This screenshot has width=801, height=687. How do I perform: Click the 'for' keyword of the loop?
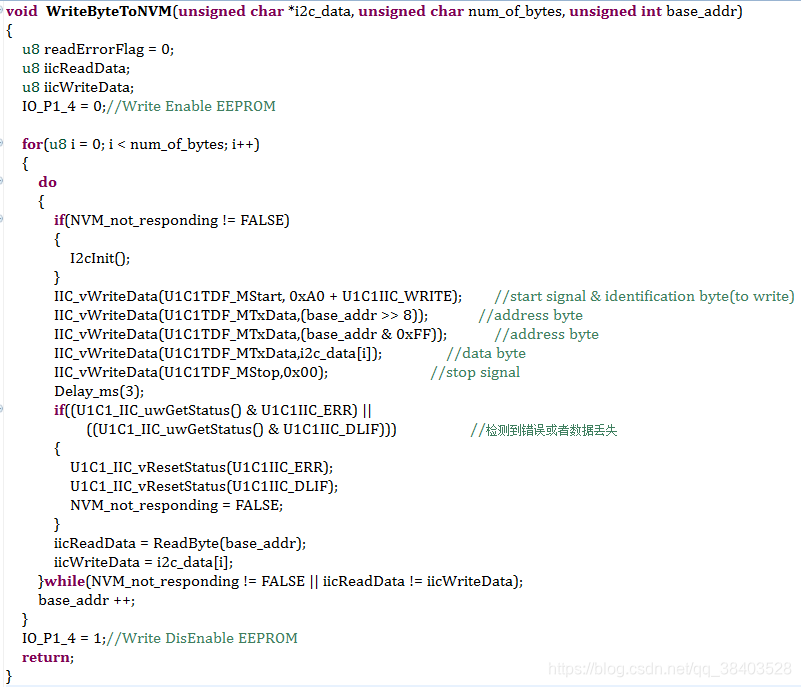(x=32, y=144)
